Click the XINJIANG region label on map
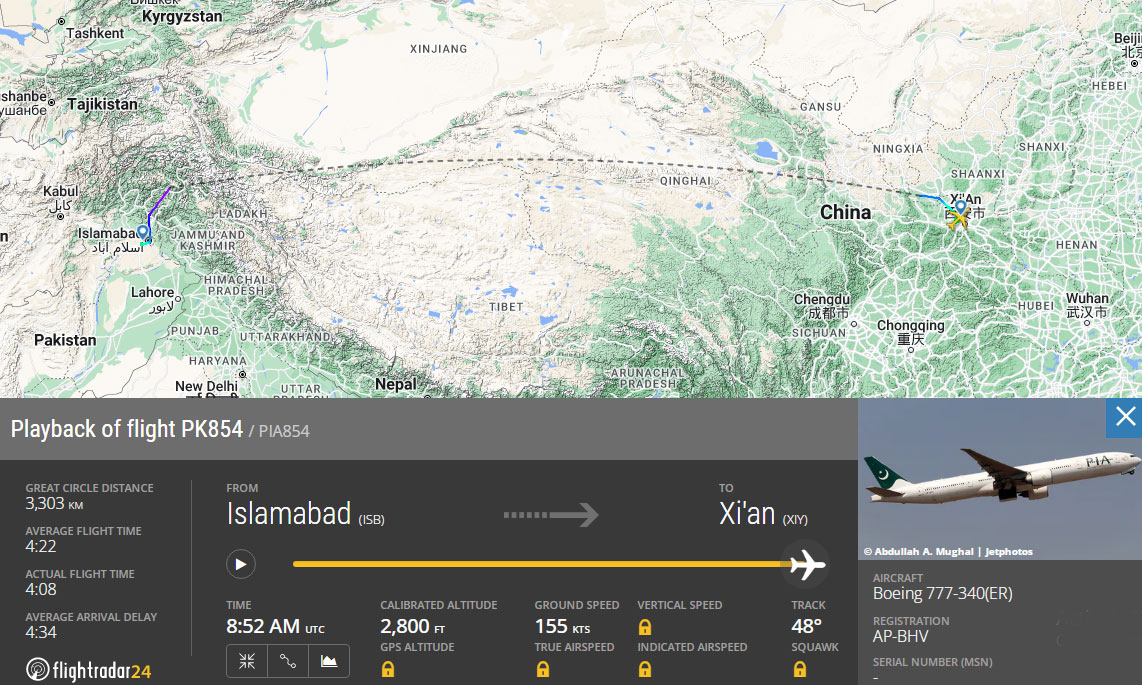The image size is (1142, 685). (438, 49)
